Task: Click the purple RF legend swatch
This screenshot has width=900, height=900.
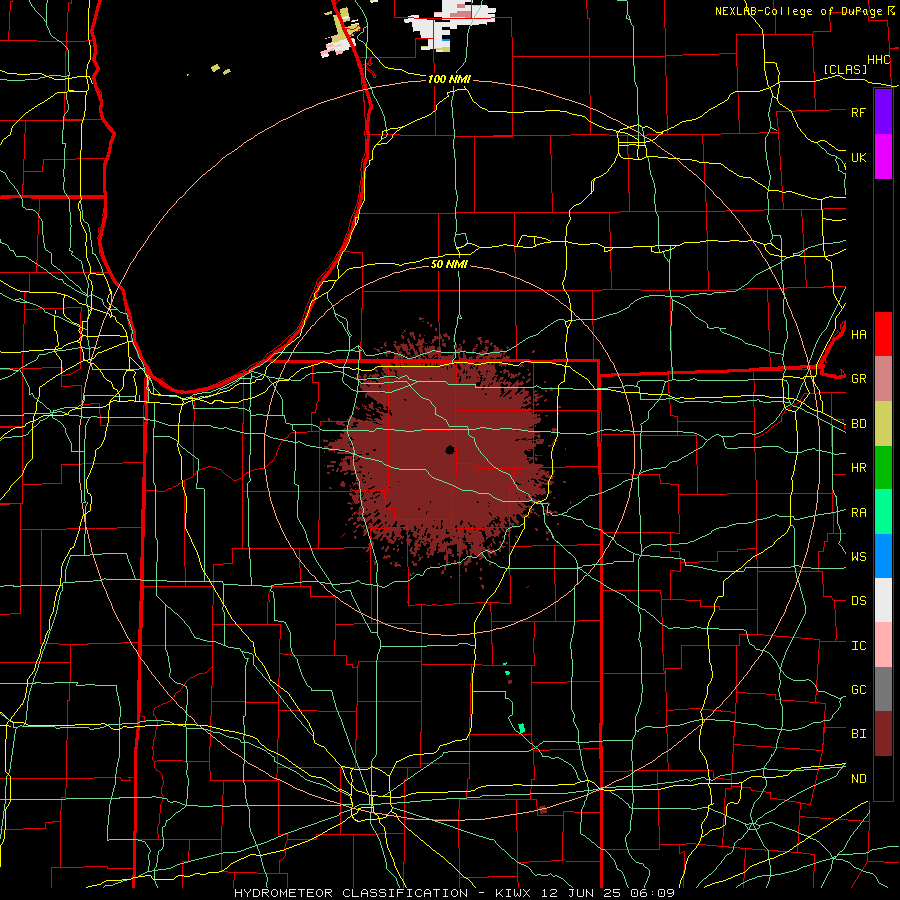Action: pyautogui.click(x=883, y=111)
